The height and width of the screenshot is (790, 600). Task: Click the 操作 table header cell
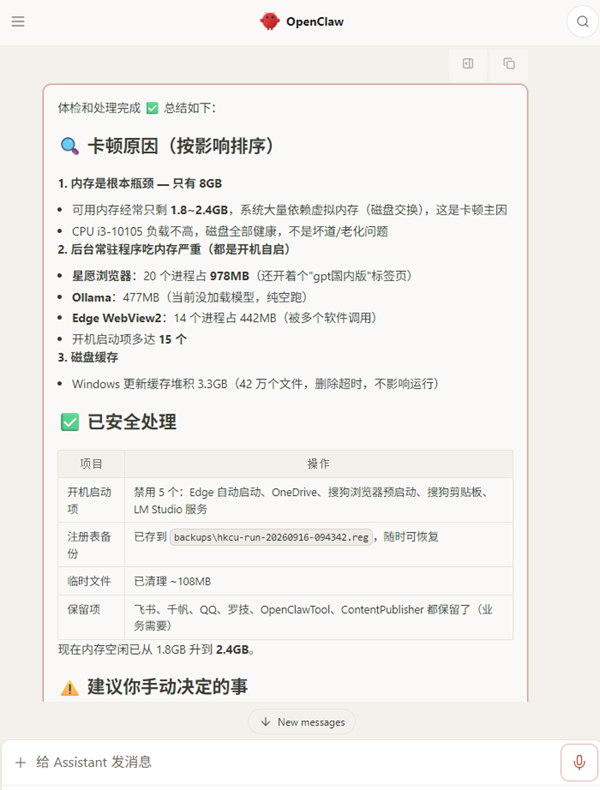(318, 464)
